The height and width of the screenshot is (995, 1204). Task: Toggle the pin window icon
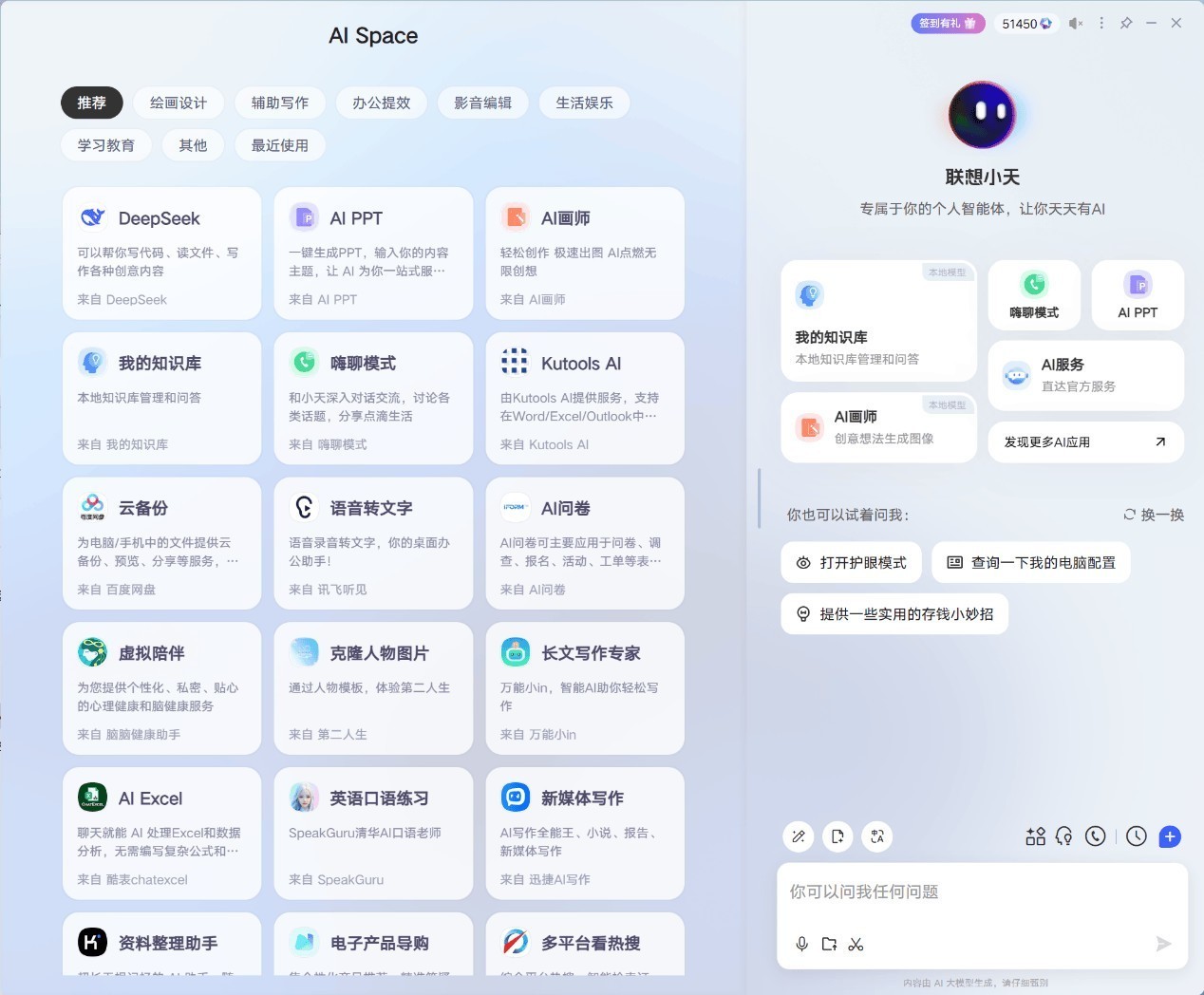pyautogui.click(x=1126, y=24)
